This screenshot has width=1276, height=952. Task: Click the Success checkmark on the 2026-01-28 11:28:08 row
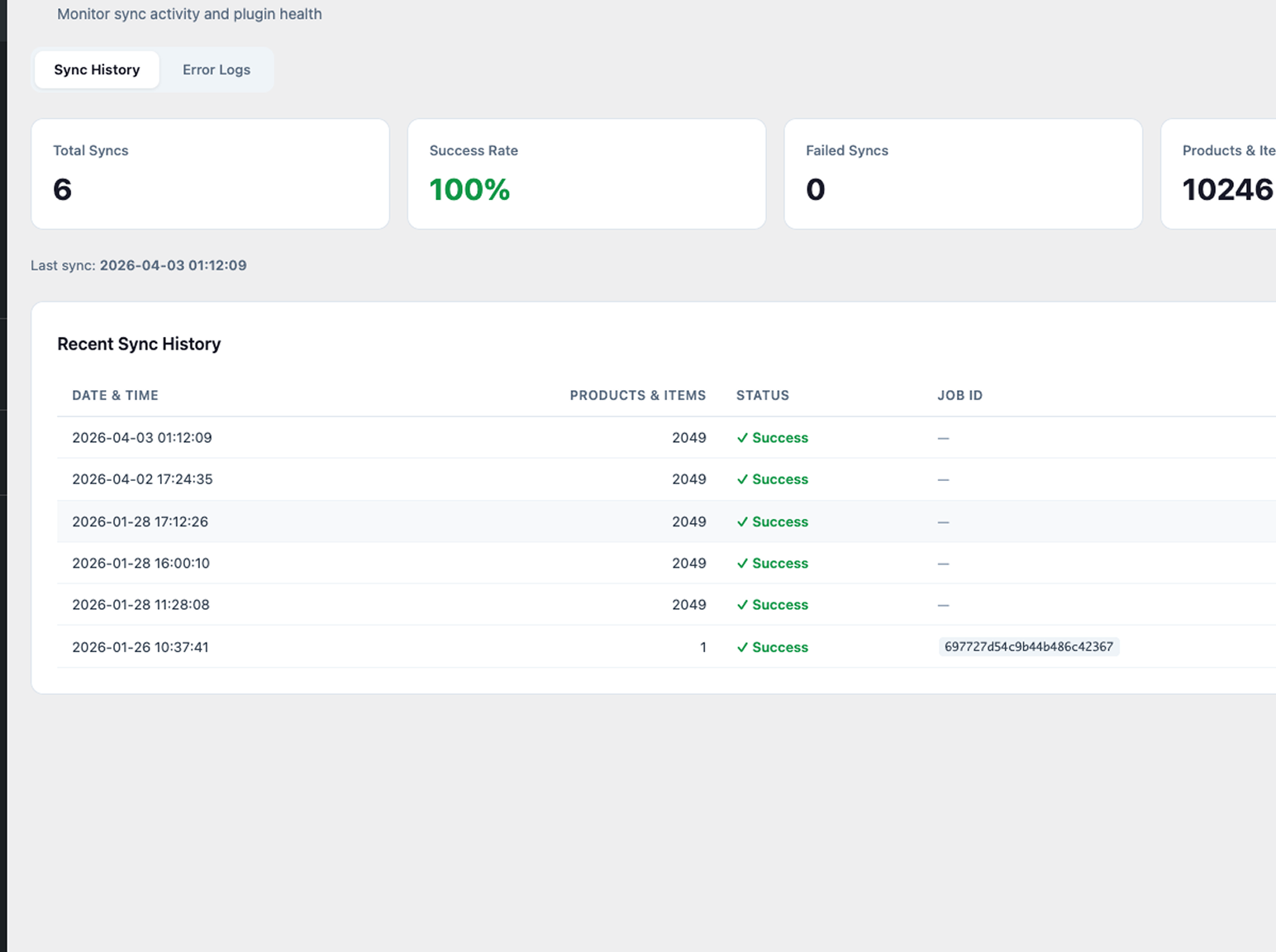click(x=743, y=604)
